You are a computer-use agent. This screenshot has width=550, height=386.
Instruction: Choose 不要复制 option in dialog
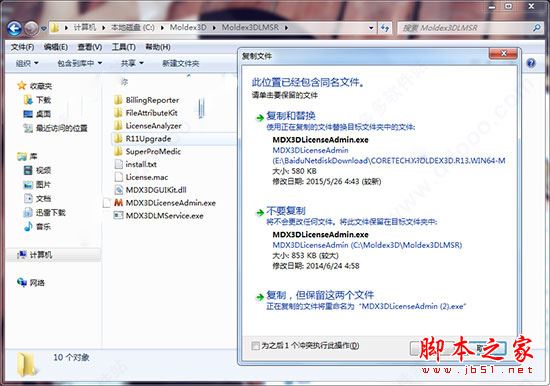pyautogui.click(x=286, y=211)
